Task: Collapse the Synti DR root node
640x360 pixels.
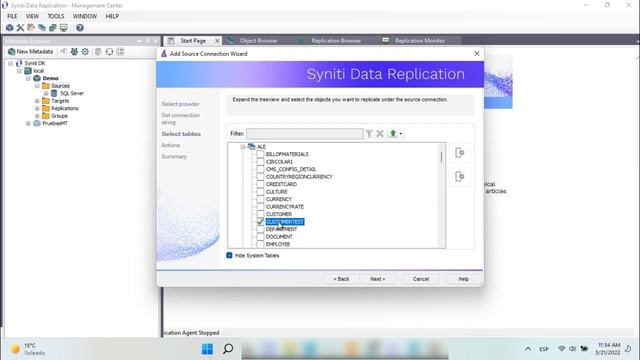Action: (11, 63)
